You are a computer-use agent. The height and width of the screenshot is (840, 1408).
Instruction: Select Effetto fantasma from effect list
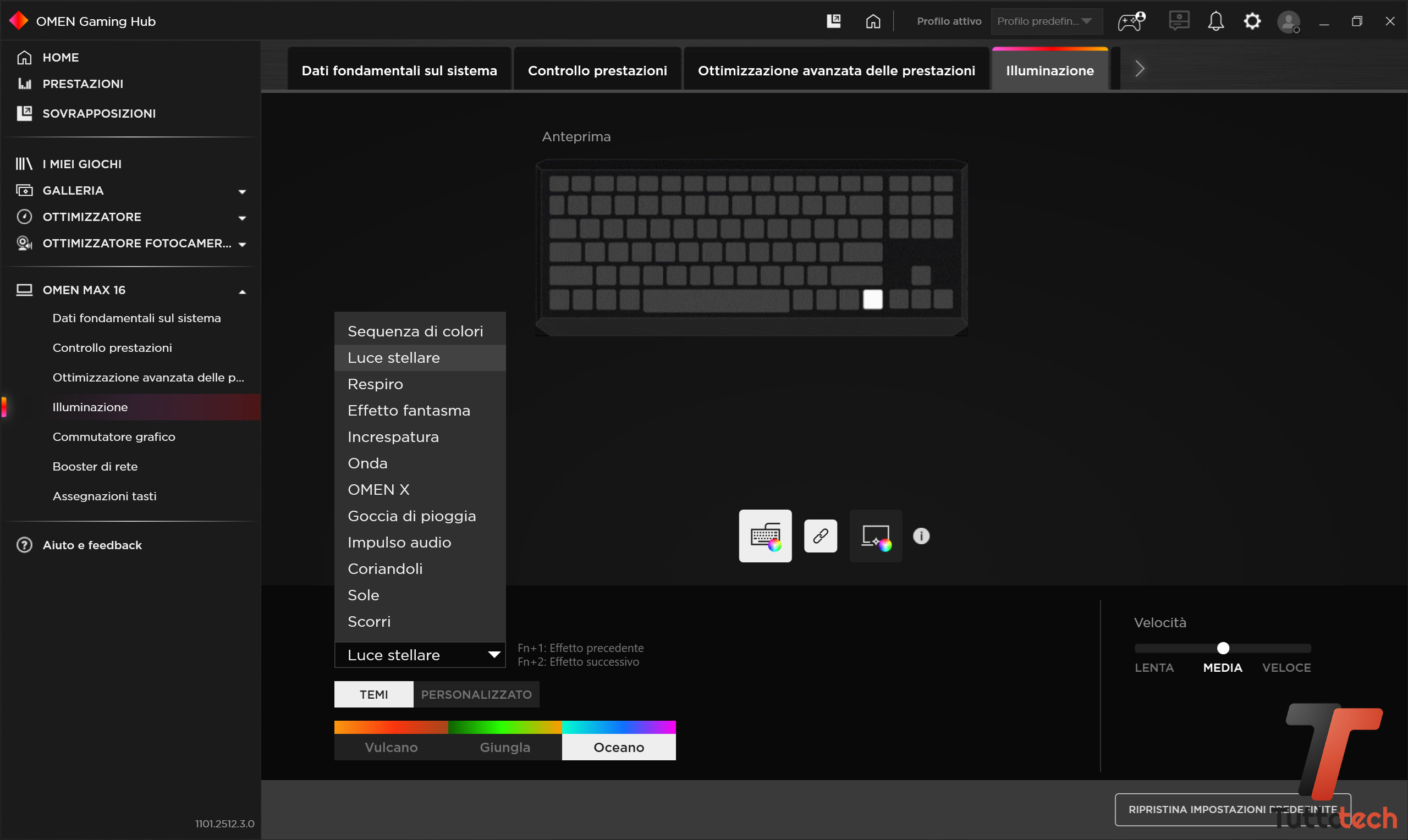[409, 410]
